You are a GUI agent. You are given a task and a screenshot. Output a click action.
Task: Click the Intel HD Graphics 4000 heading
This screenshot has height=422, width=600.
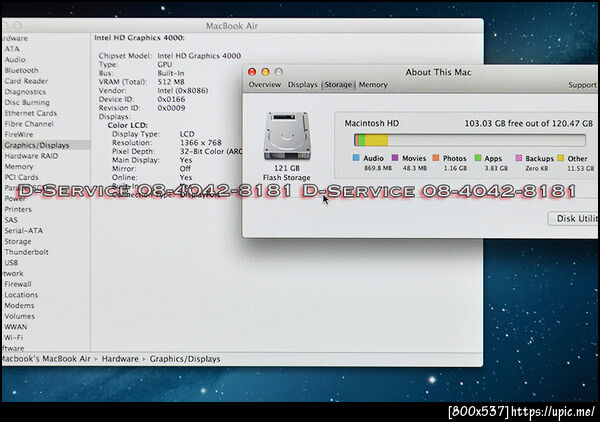(139, 38)
